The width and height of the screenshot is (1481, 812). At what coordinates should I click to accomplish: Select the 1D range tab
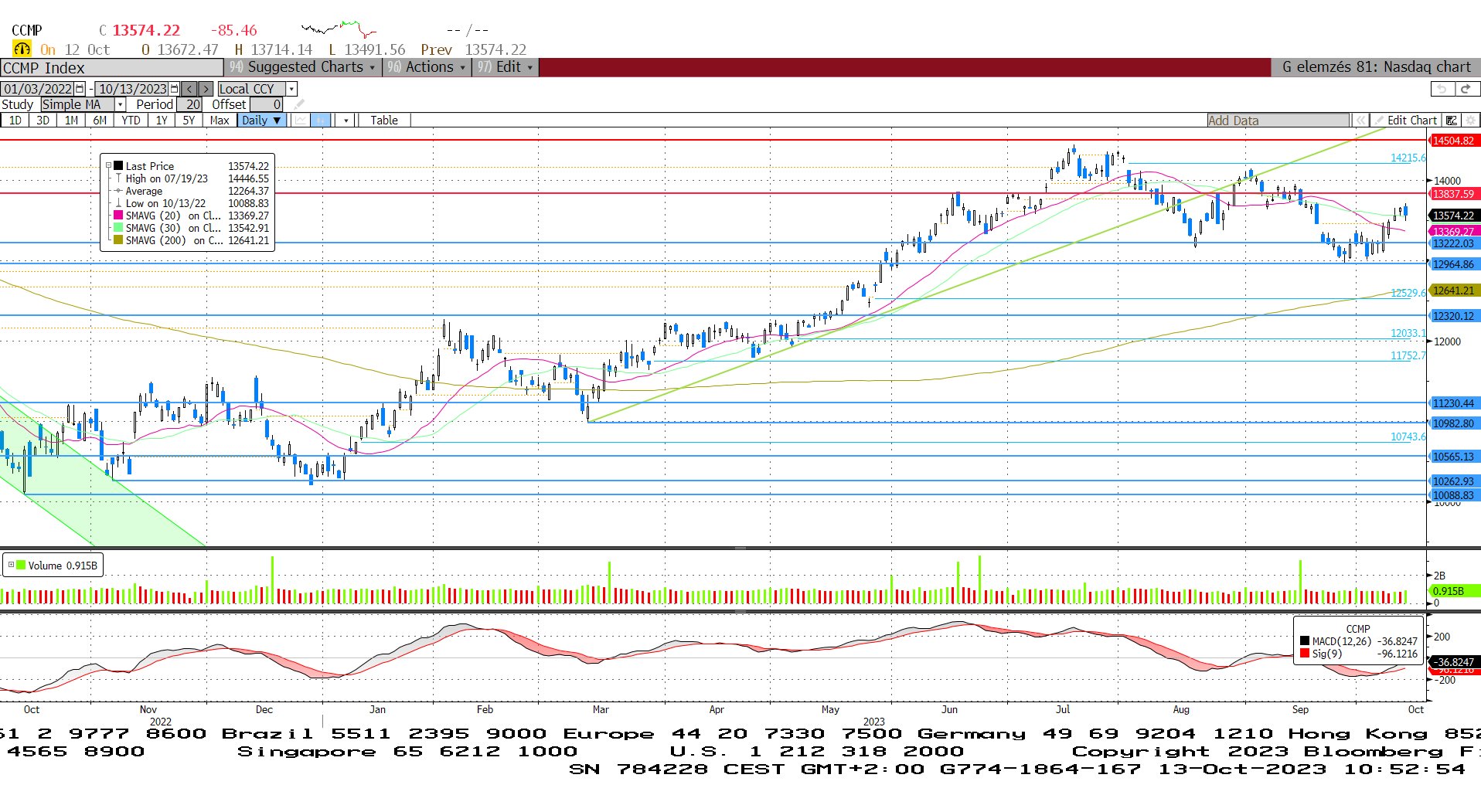15,121
